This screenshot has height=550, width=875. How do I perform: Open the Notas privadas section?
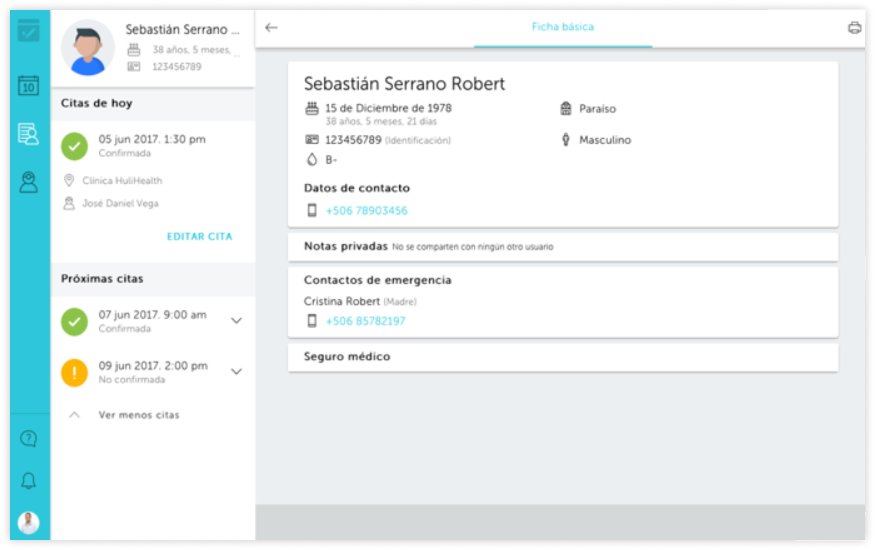point(345,246)
